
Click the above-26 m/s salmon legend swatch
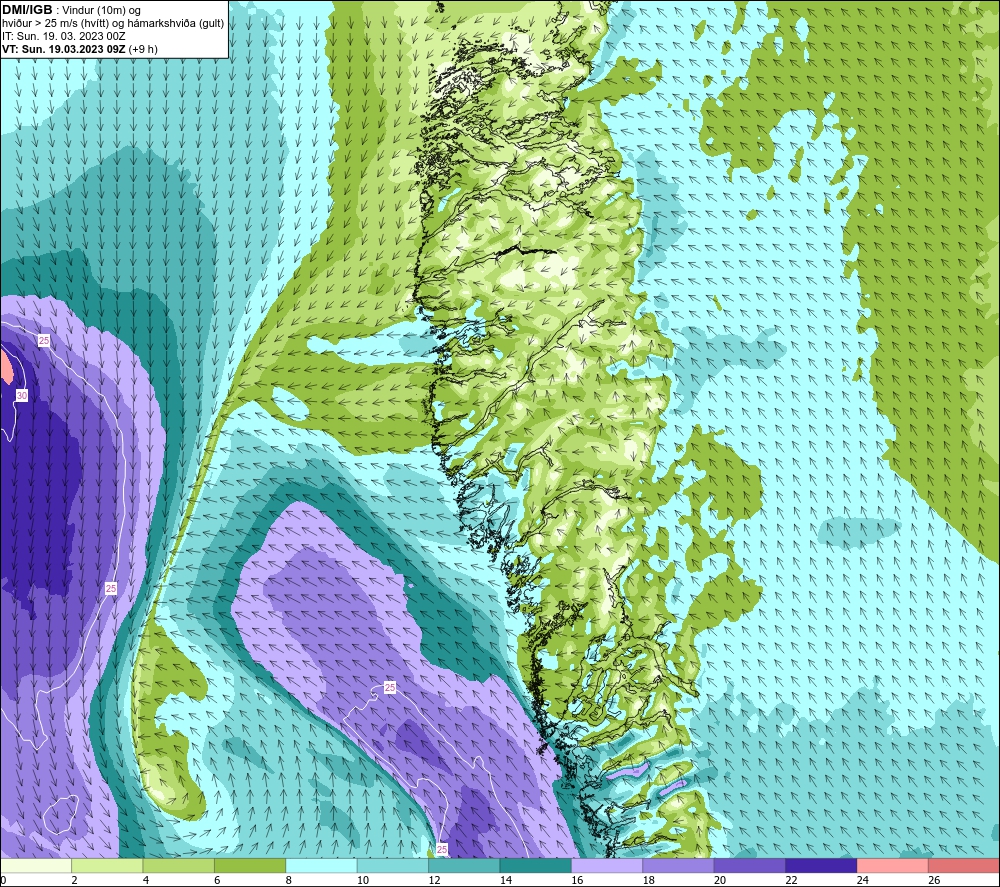click(x=964, y=865)
